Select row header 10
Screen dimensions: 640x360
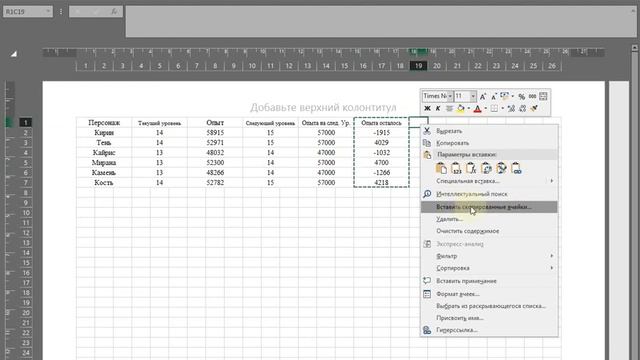[x=26, y=213]
